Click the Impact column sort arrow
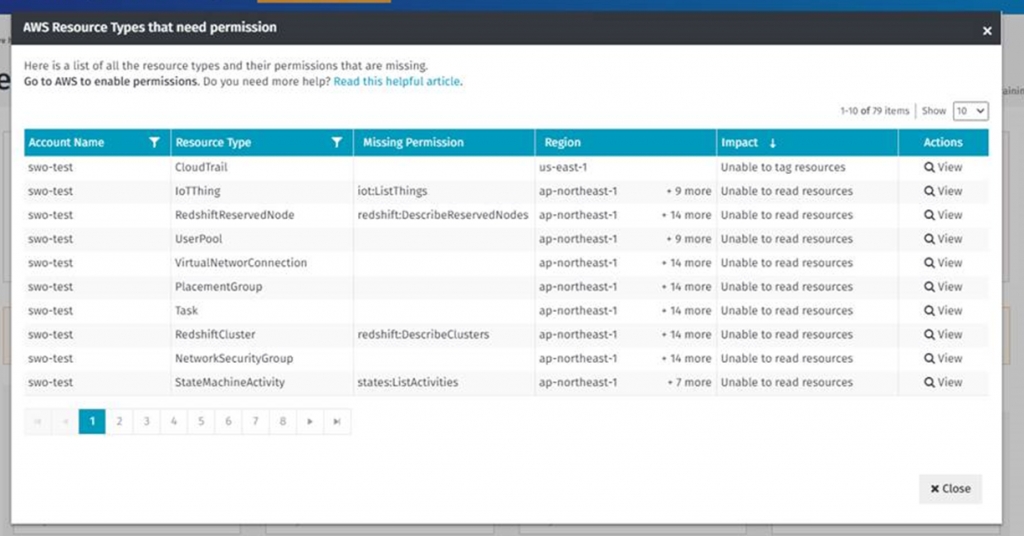 [x=772, y=143]
